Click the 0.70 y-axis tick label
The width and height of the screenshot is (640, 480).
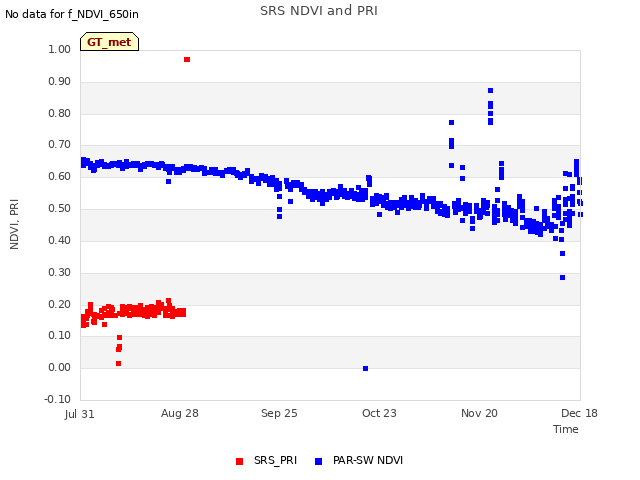click(60, 144)
